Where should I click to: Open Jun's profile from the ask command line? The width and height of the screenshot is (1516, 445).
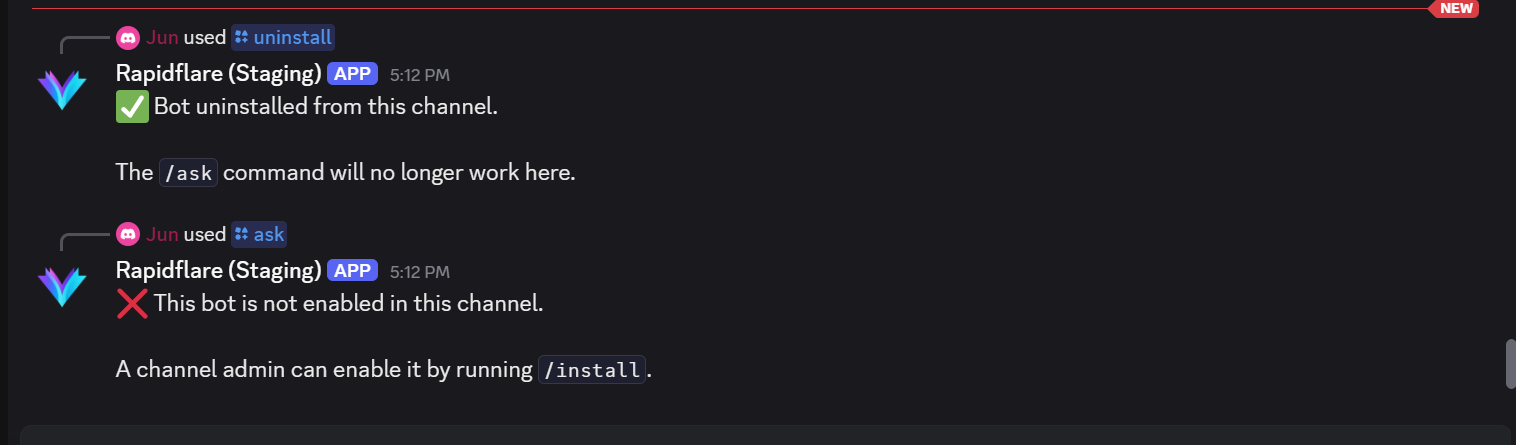(x=162, y=235)
